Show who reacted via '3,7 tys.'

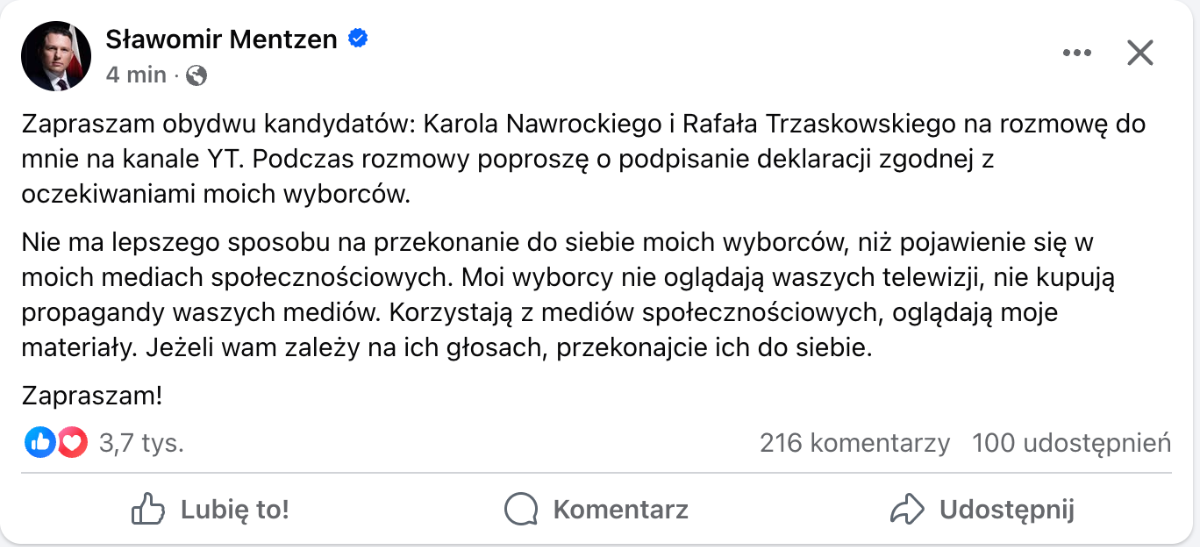pyautogui.click(x=141, y=443)
